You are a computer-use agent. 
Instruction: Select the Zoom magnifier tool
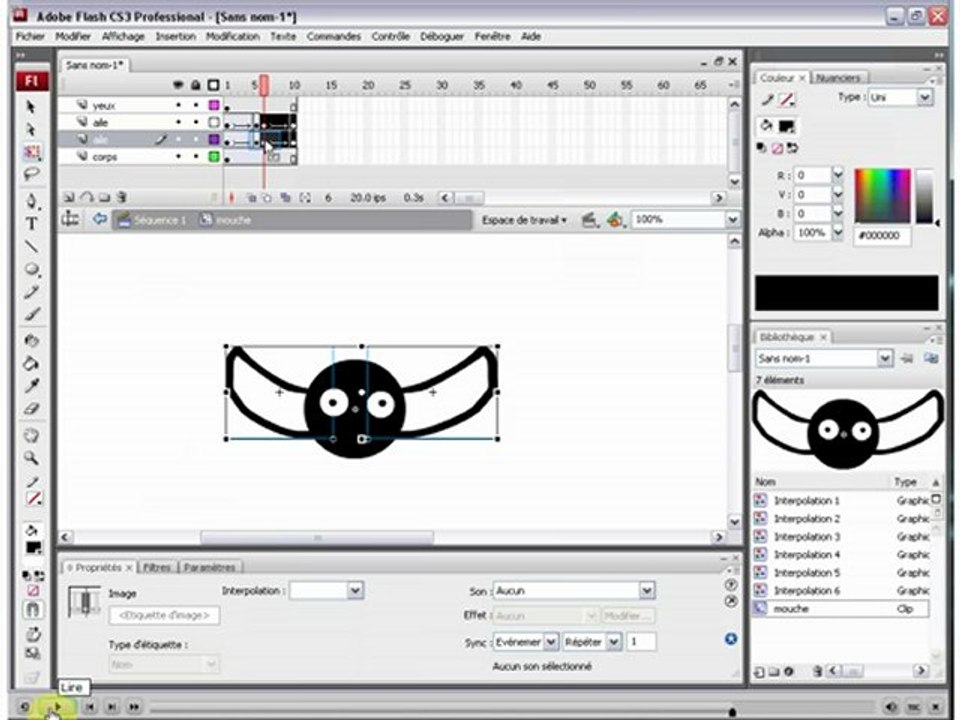click(x=32, y=459)
